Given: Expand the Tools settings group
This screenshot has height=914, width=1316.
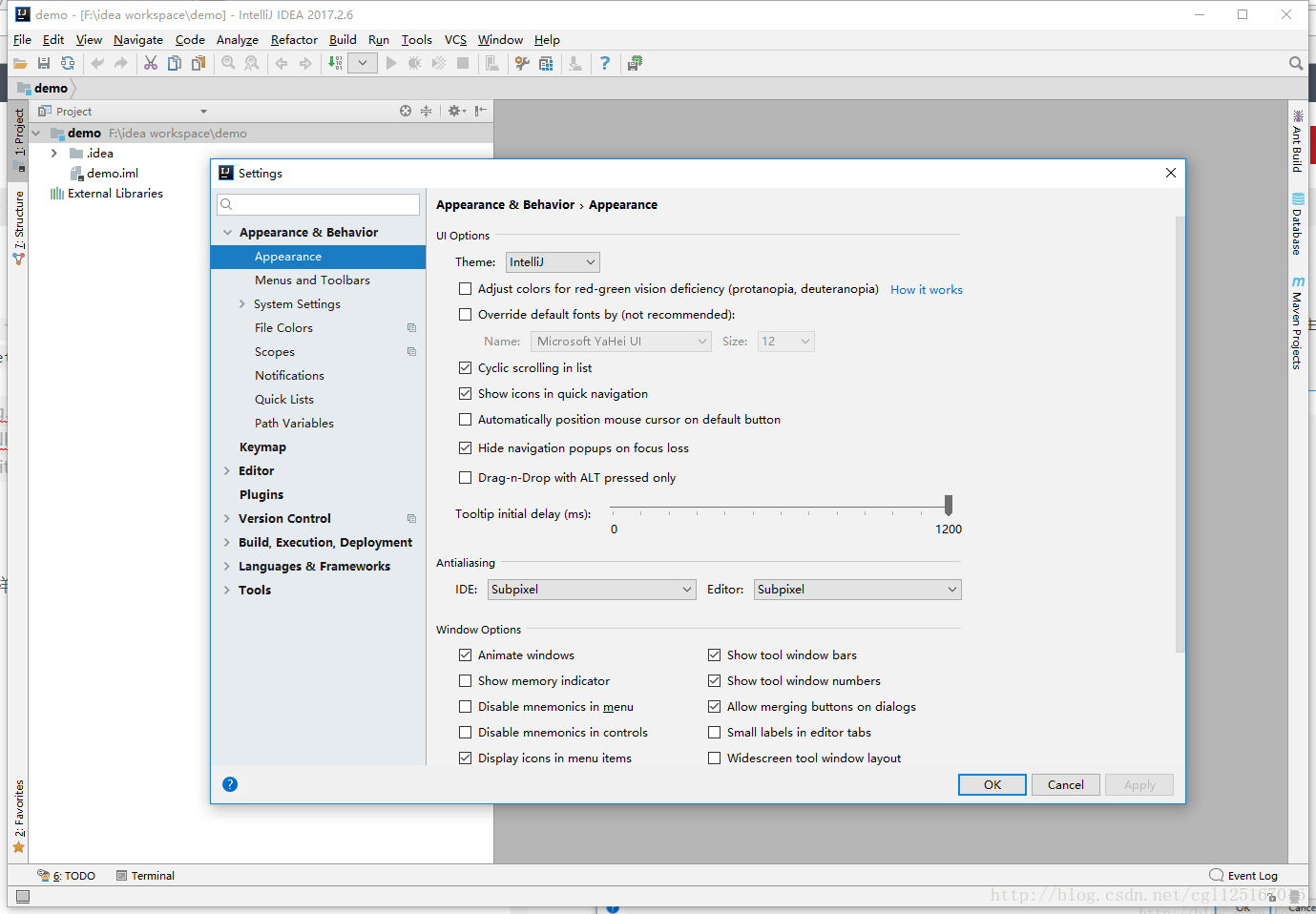Looking at the screenshot, I should pos(227,590).
